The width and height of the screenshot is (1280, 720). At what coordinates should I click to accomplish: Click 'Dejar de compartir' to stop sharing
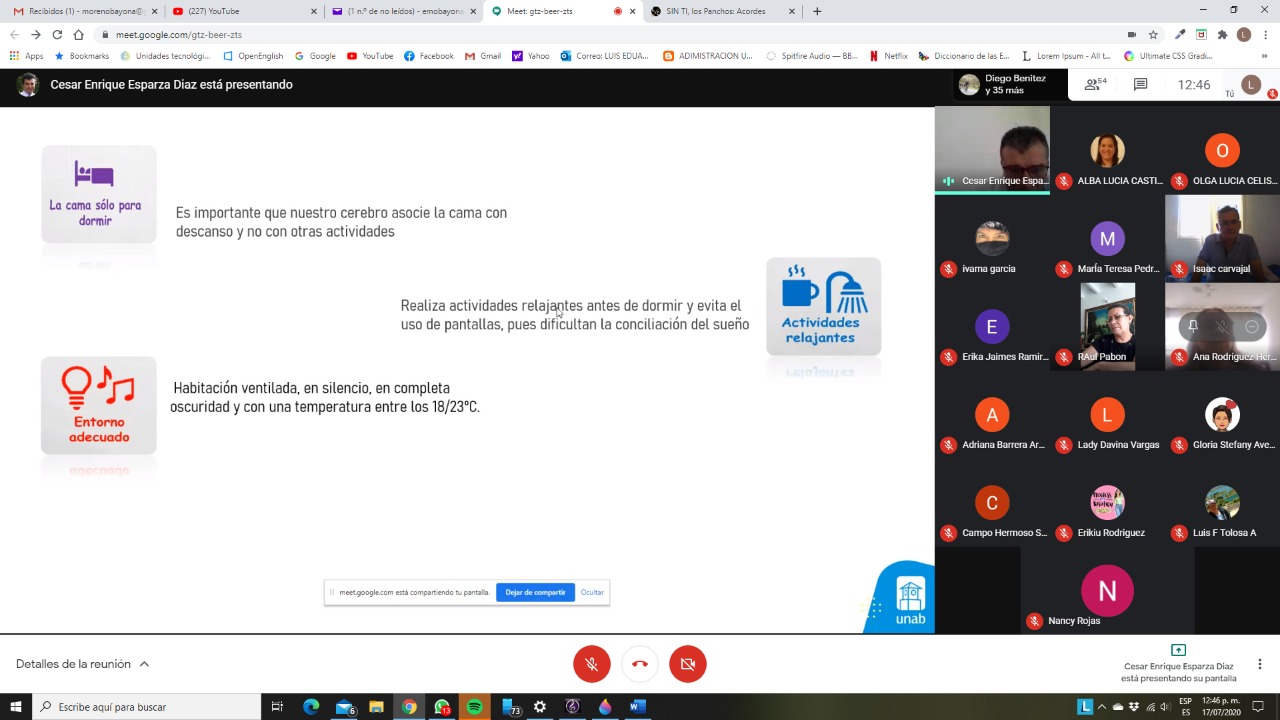pos(535,592)
